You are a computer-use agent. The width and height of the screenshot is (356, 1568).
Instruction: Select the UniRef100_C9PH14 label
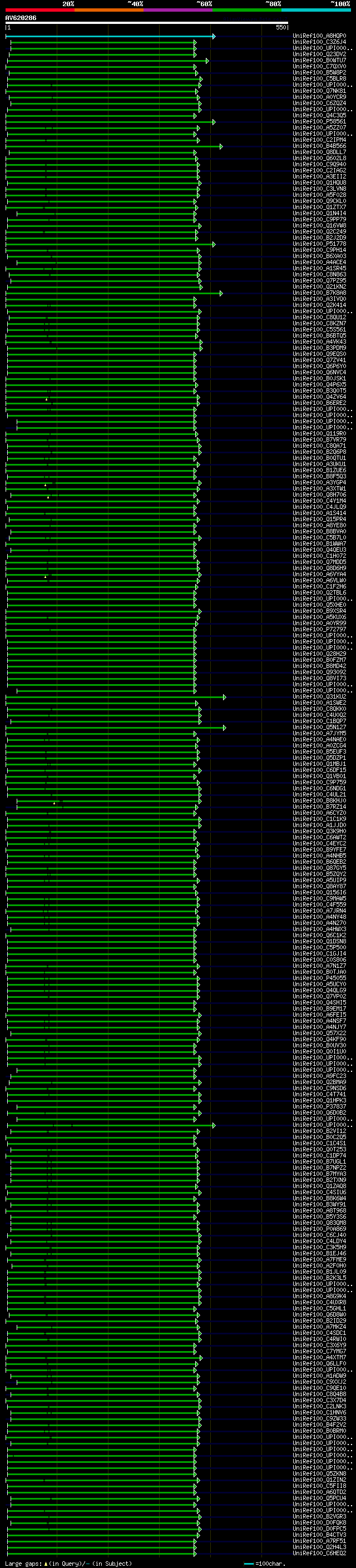click(x=319, y=250)
